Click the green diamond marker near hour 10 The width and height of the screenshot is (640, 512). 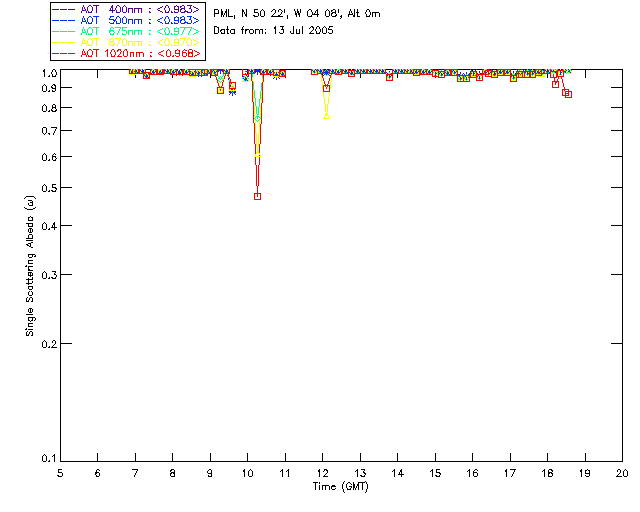pos(257,119)
